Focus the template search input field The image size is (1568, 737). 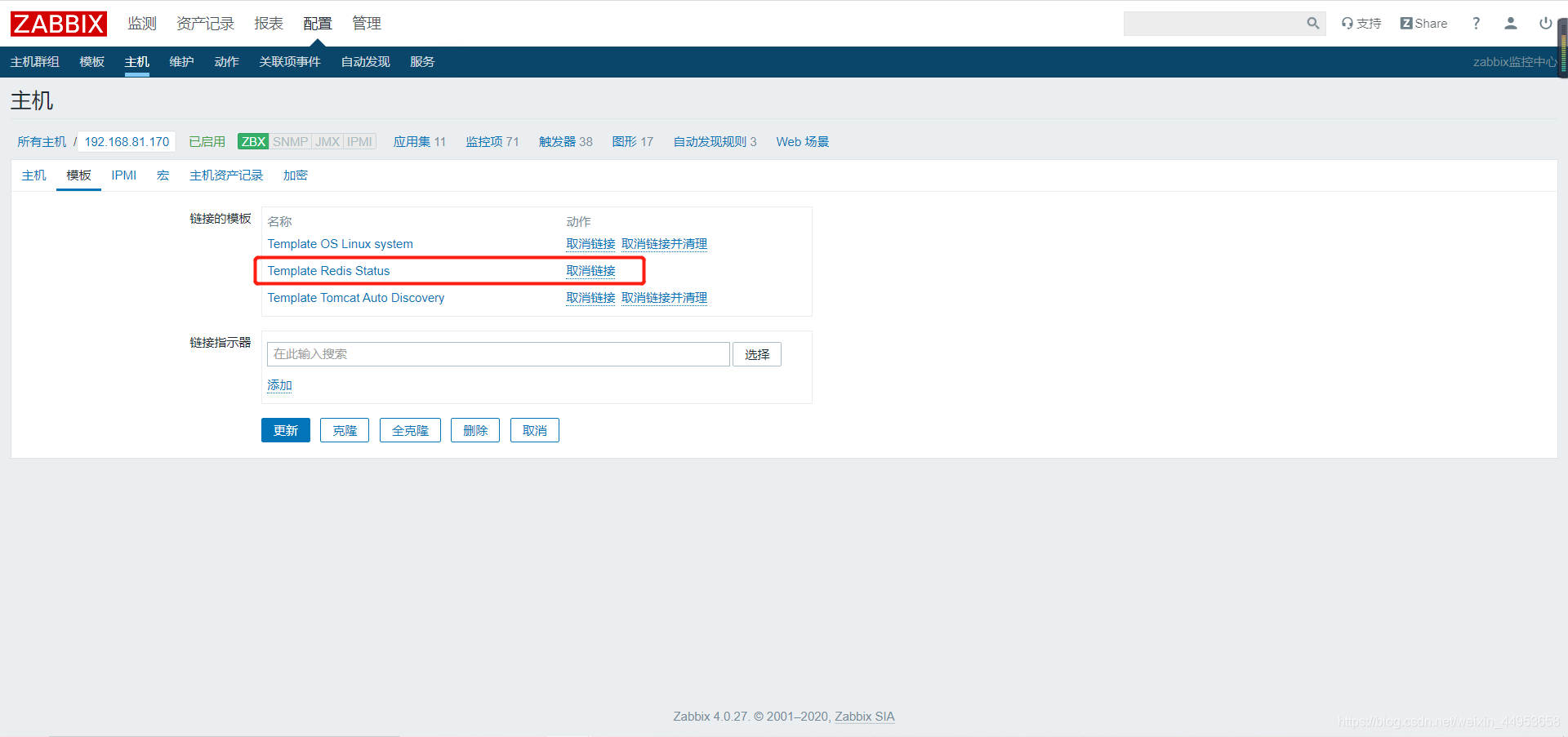(498, 354)
